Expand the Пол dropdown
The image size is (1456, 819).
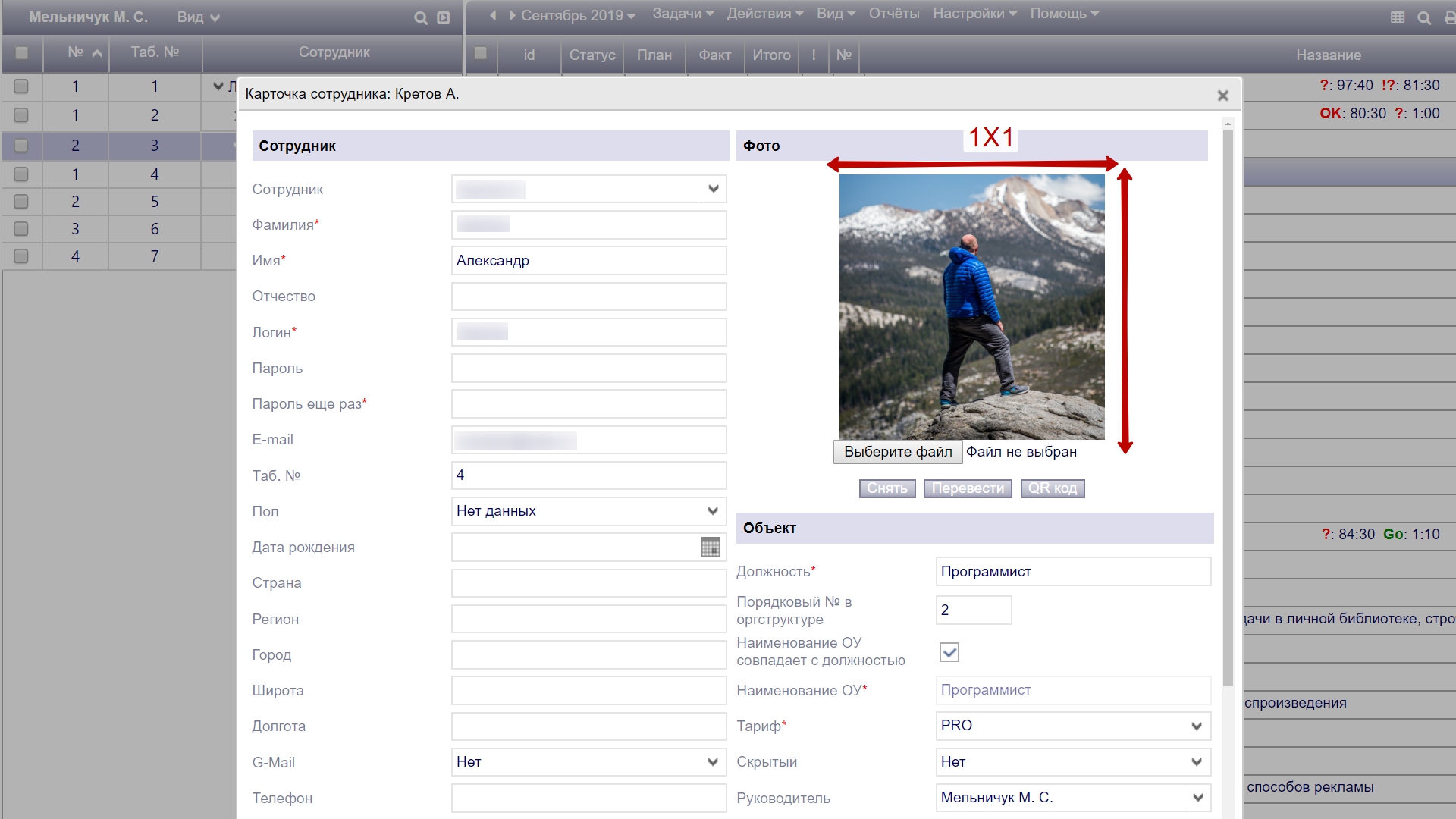(x=588, y=511)
